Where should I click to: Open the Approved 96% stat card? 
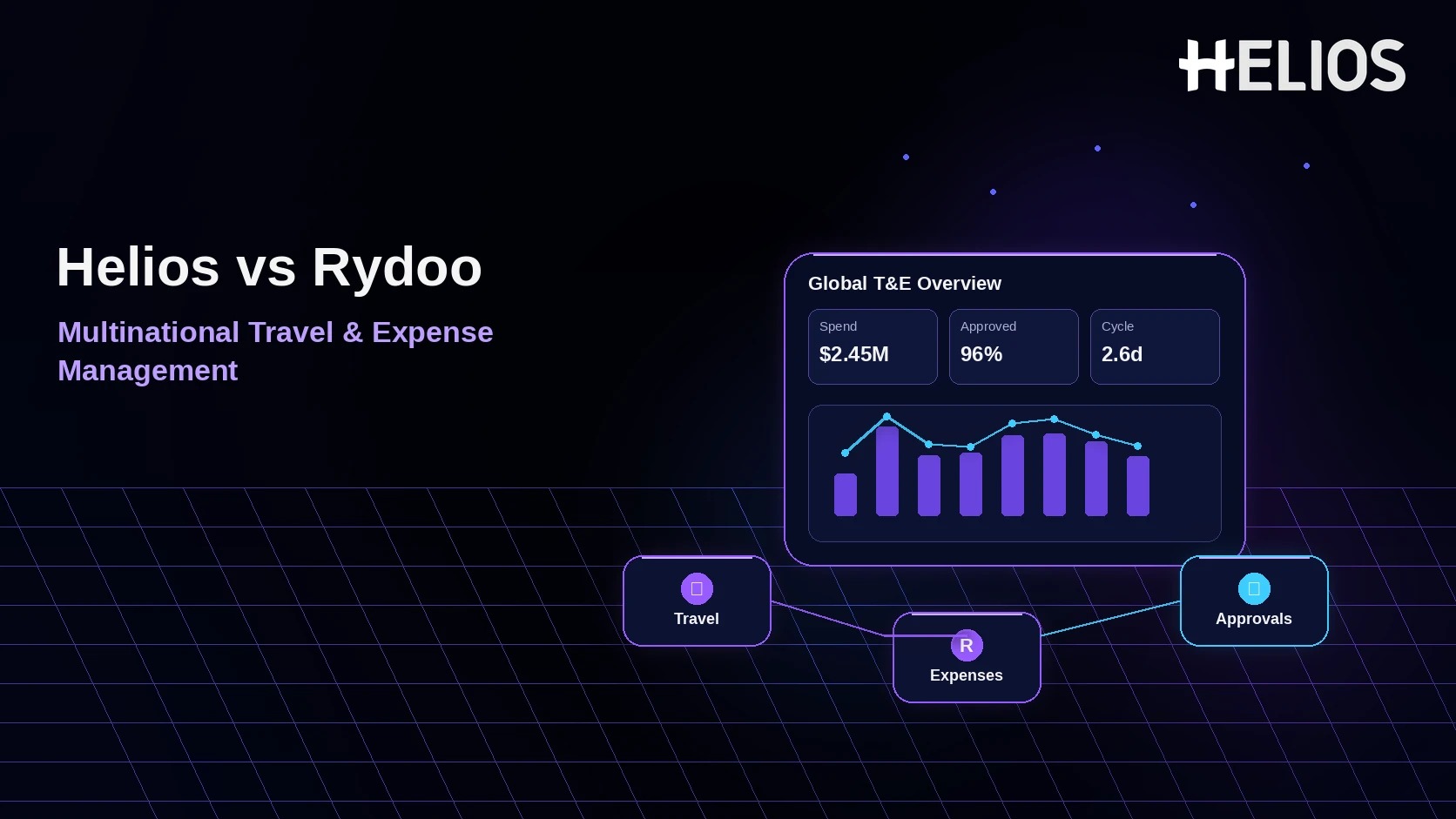coord(1014,346)
